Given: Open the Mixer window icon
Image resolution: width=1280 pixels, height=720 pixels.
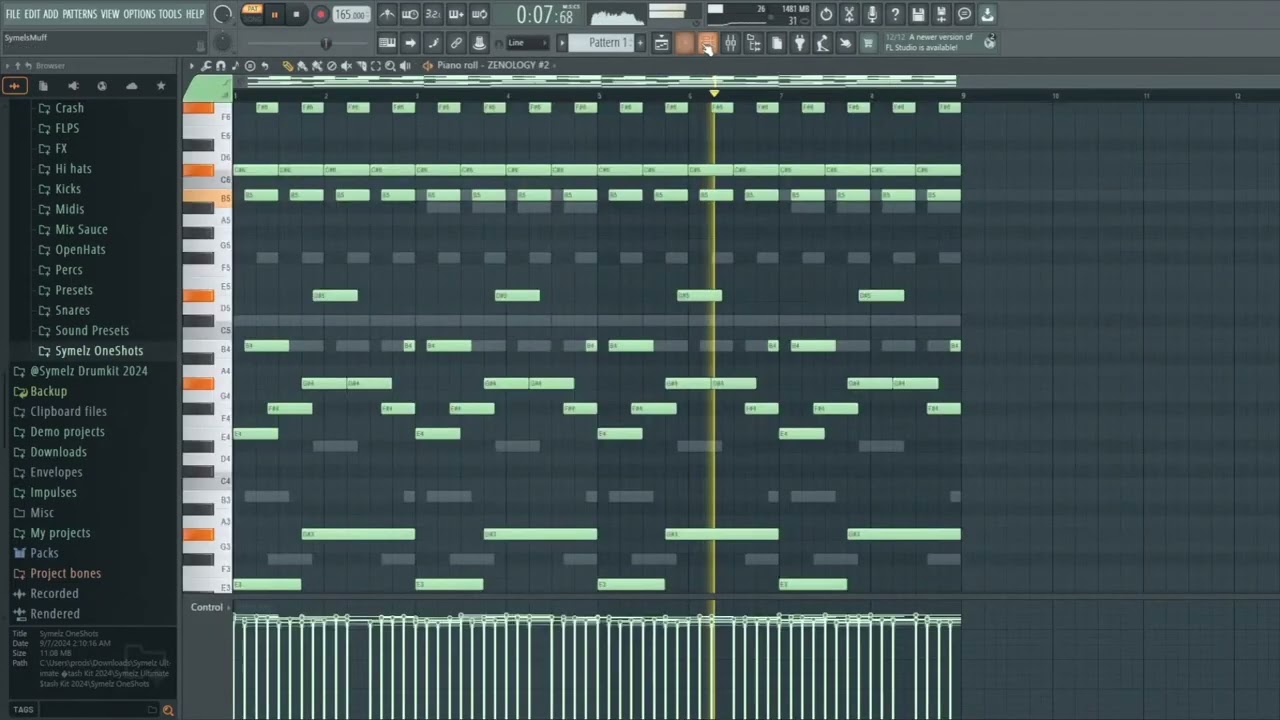Looking at the screenshot, I should coord(730,43).
